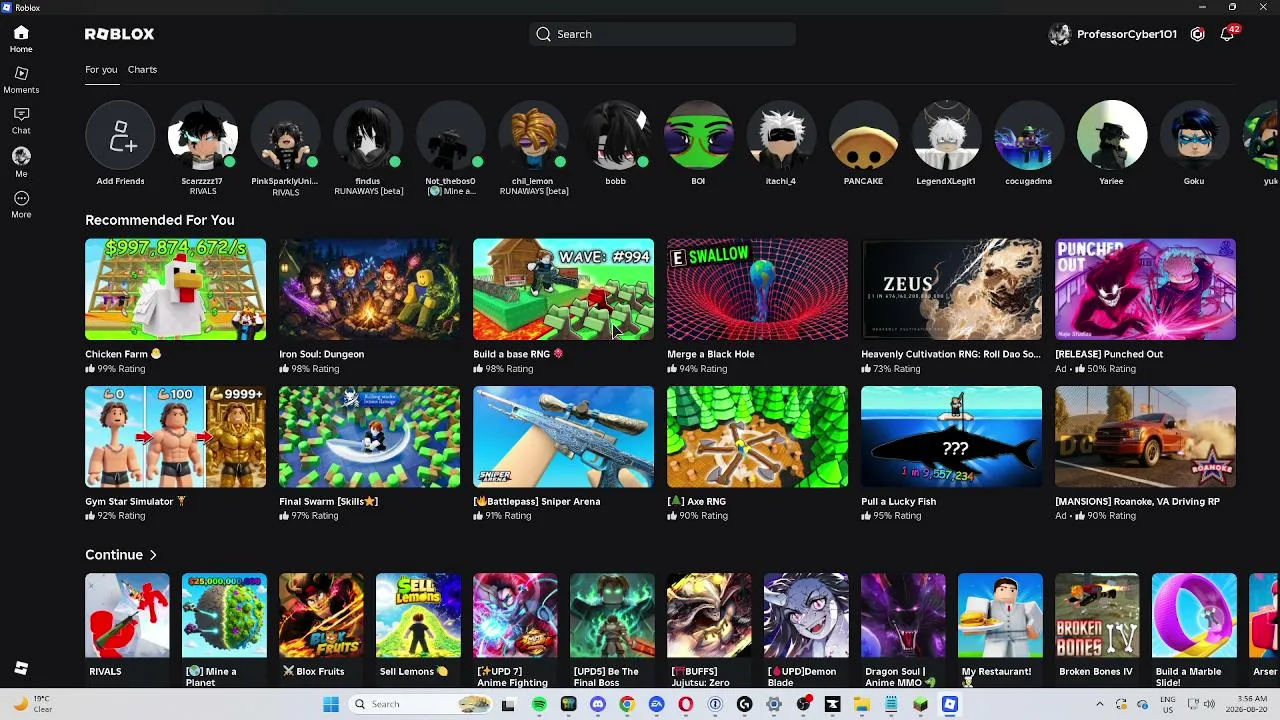Open friend Goku avatar
This screenshot has height=720, width=1280.
[1194, 135]
